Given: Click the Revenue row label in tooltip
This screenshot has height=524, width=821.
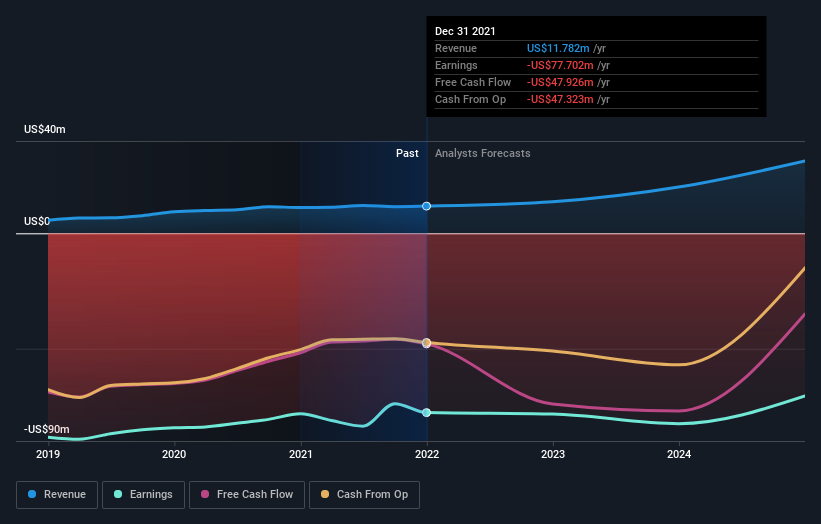Looking at the screenshot, I should coord(456,48).
